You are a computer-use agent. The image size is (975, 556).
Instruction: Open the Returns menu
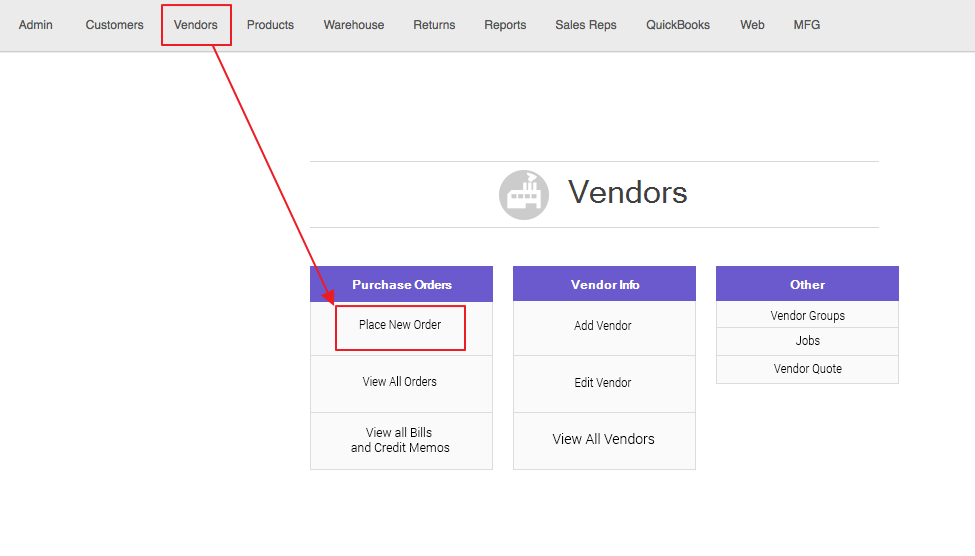coord(434,25)
